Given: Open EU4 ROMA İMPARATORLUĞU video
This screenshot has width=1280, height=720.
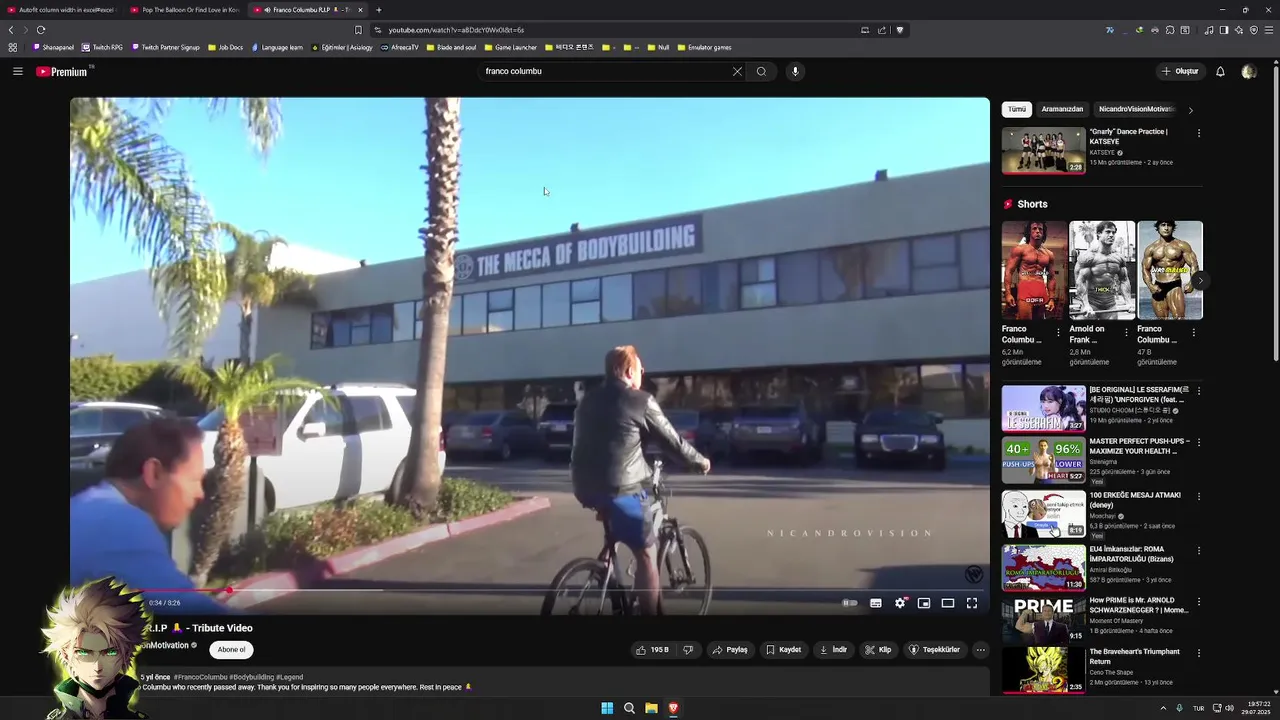Looking at the screenshot, I should [1043, 567].
